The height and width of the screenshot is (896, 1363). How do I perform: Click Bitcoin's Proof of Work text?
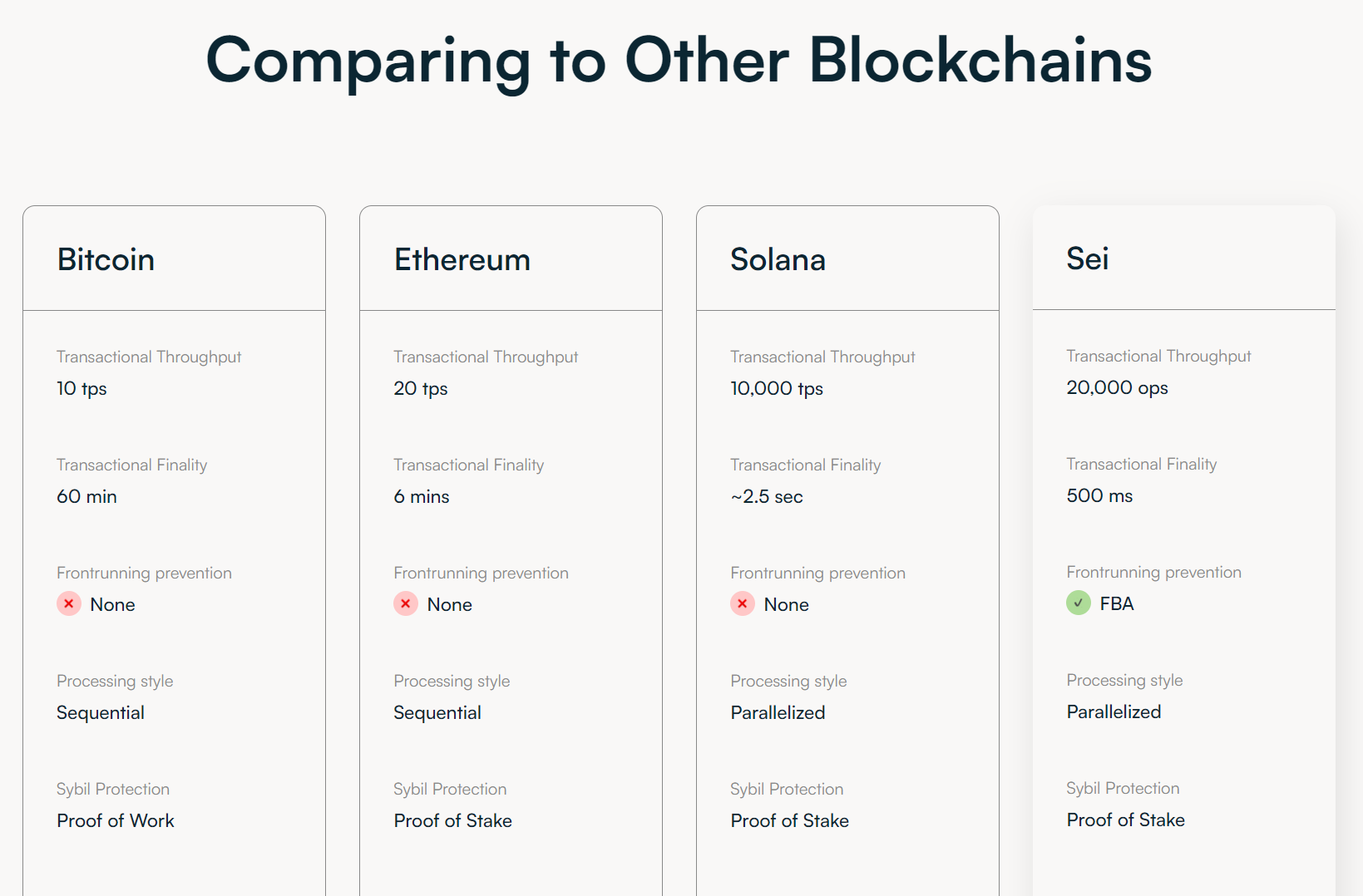coord(116,820)
